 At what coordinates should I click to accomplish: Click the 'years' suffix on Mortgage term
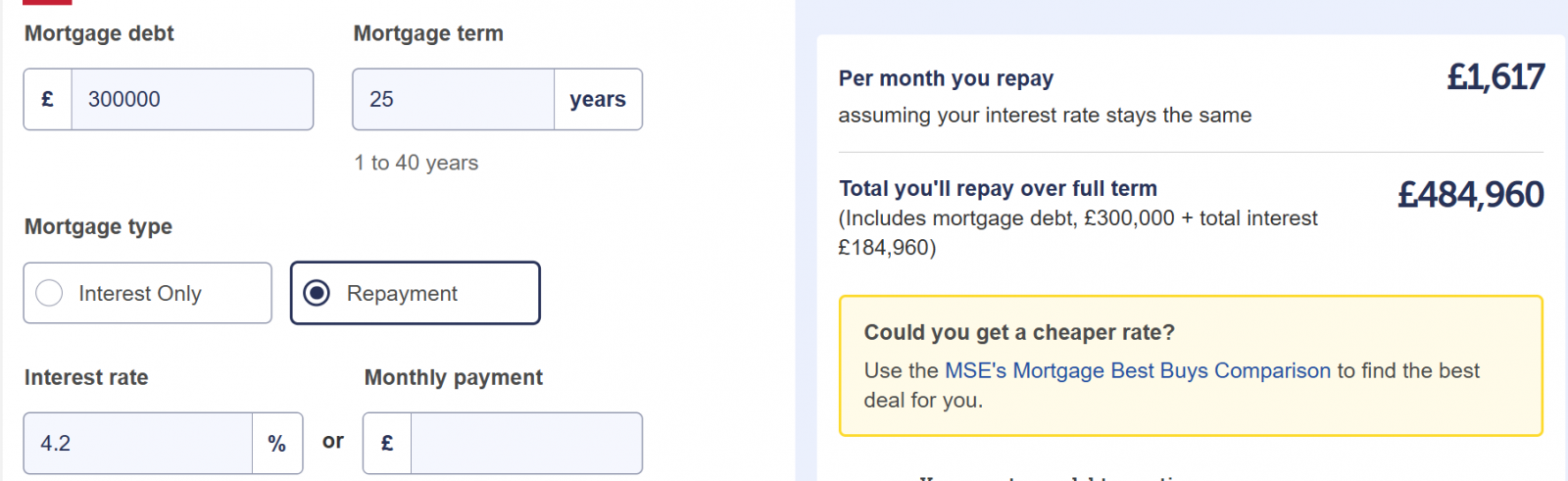coord(598,99)
